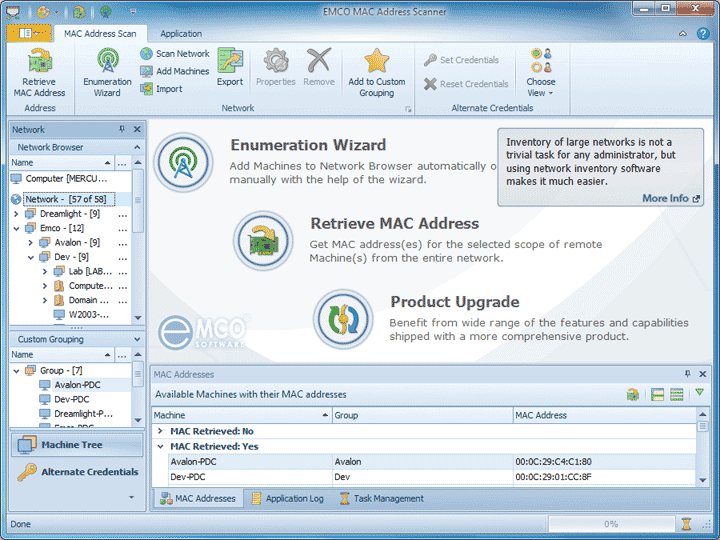The height and width of the screenshot is (540, 720).
Task: Click the second green rows view icon
Action: (x=677, y=394)
